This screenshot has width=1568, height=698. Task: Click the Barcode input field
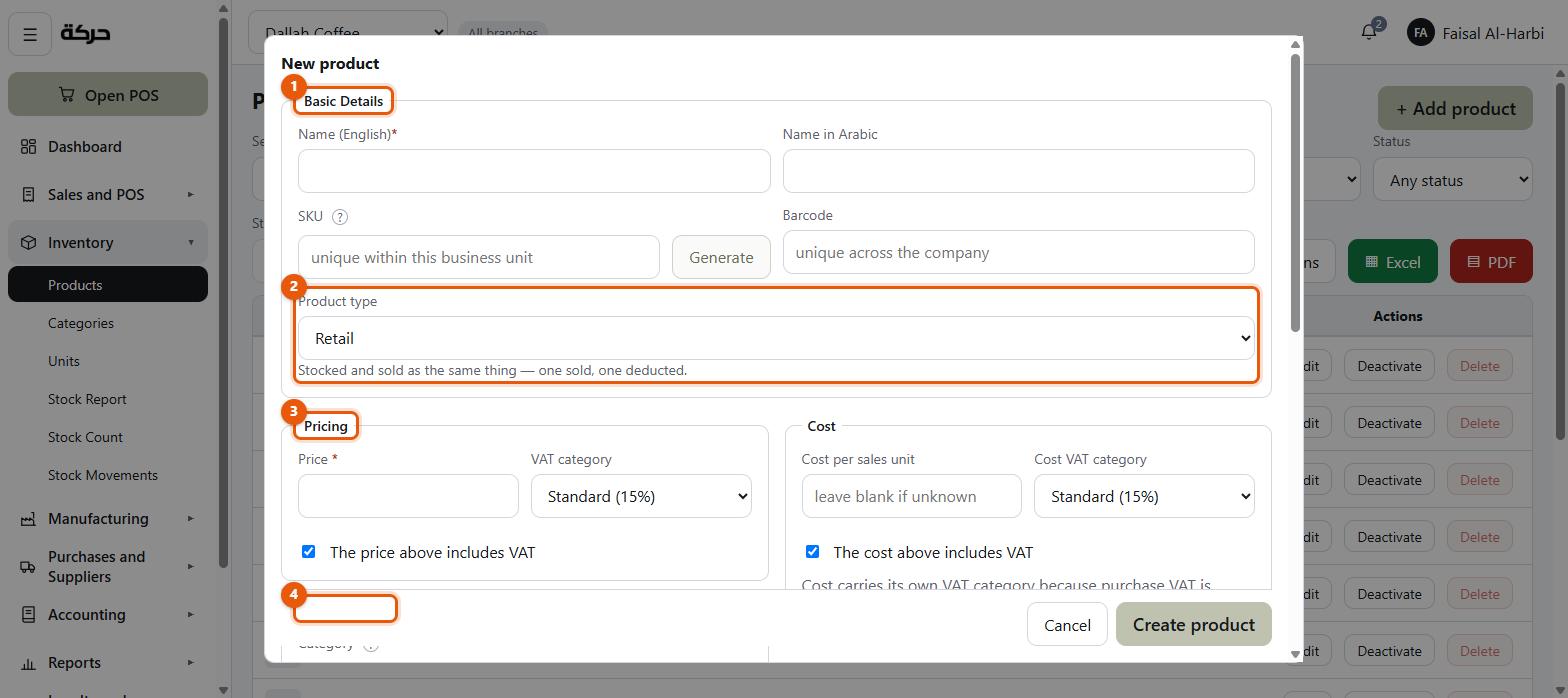[1018, 252]
